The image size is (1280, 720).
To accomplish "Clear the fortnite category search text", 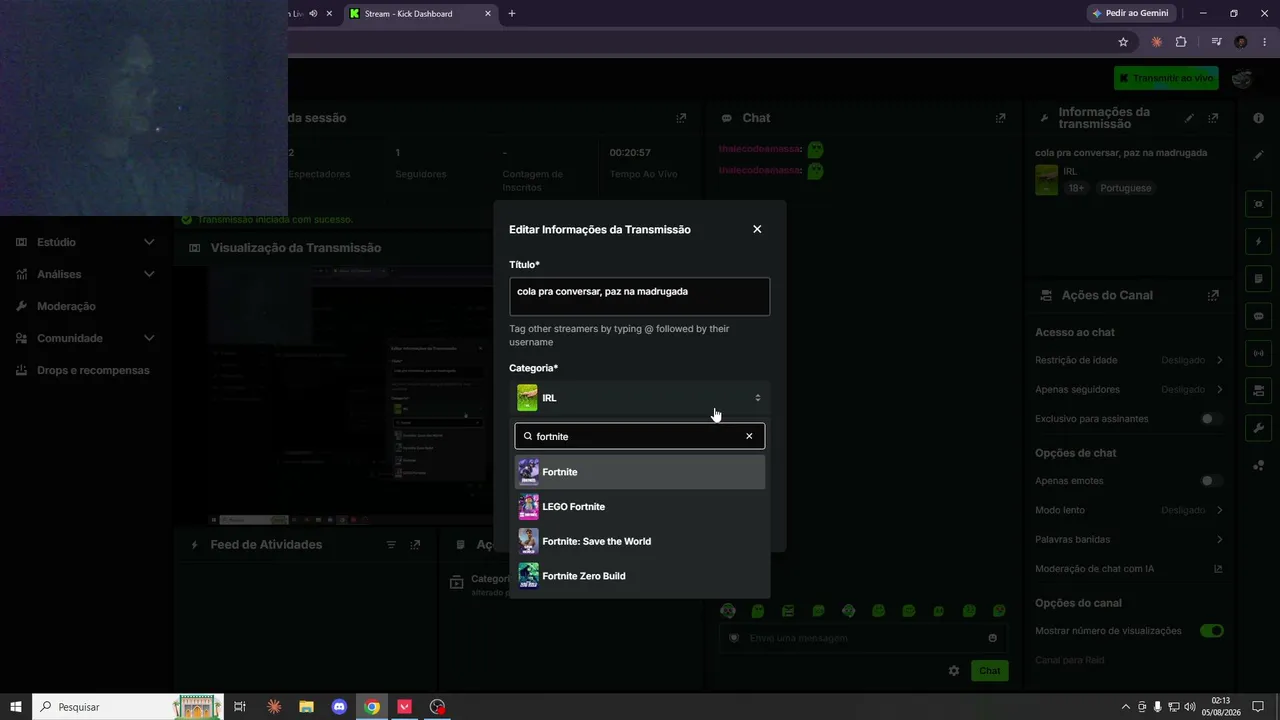I will [749, 436].
